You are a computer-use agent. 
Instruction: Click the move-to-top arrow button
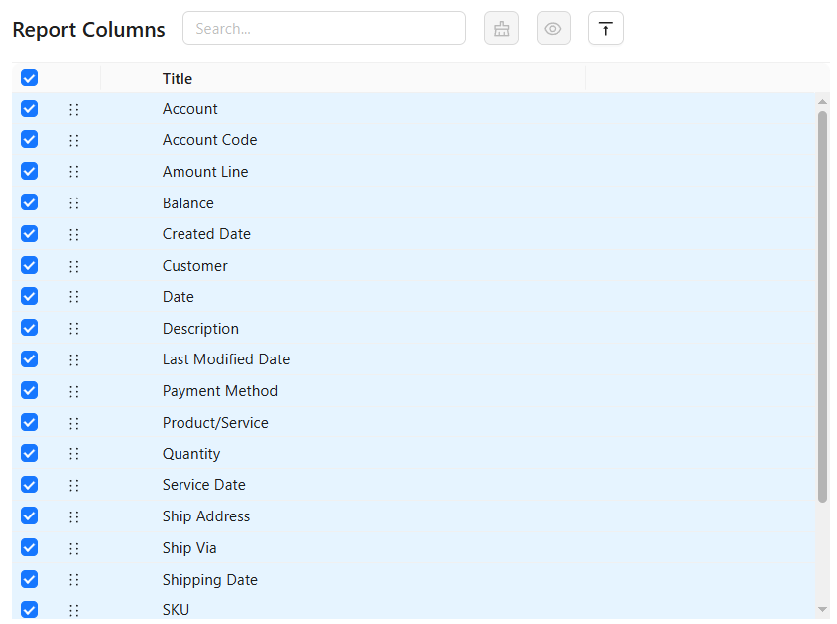[x=605, y=28]
